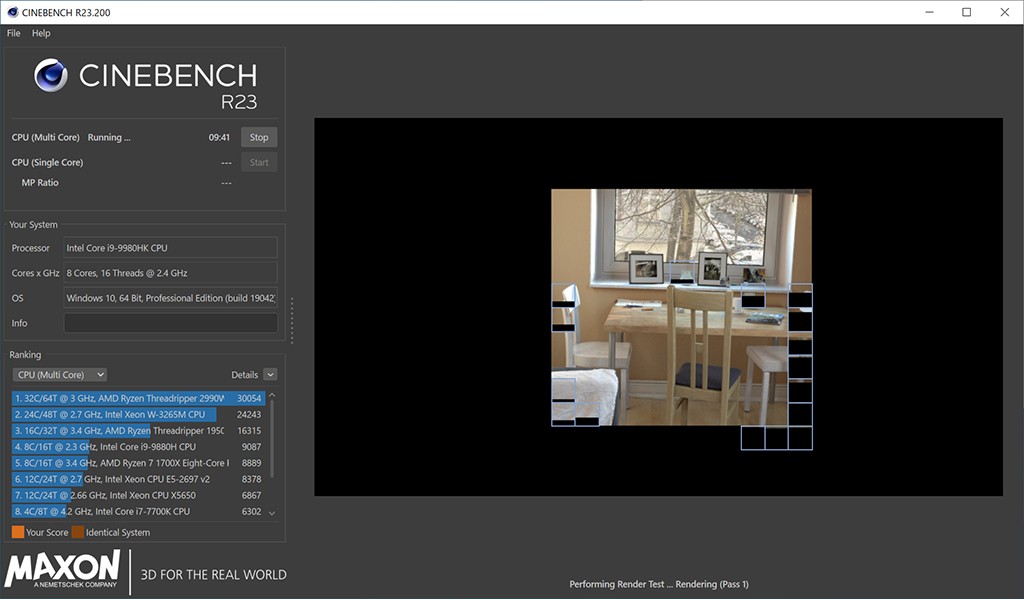Select the Core i9-9880H ranking row
1024x599 pixels.
120,447
